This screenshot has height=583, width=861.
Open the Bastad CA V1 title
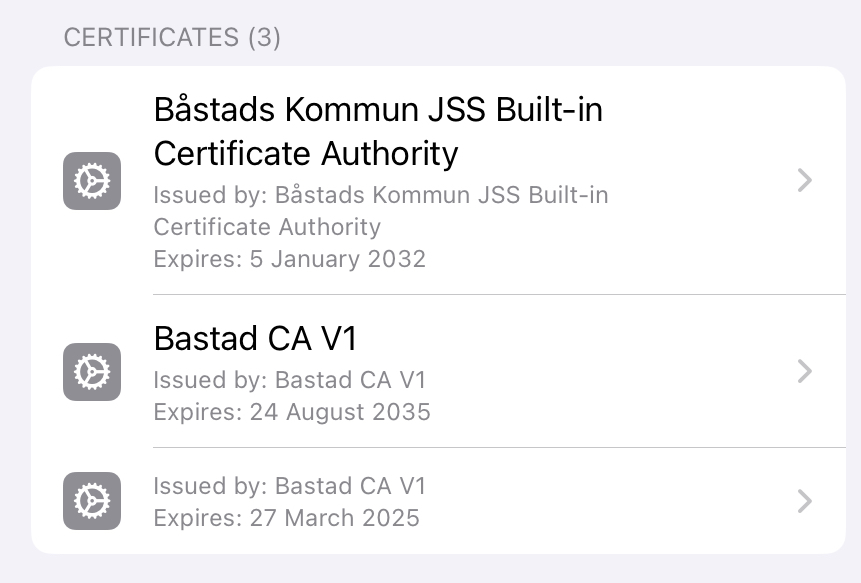(255, 338)
